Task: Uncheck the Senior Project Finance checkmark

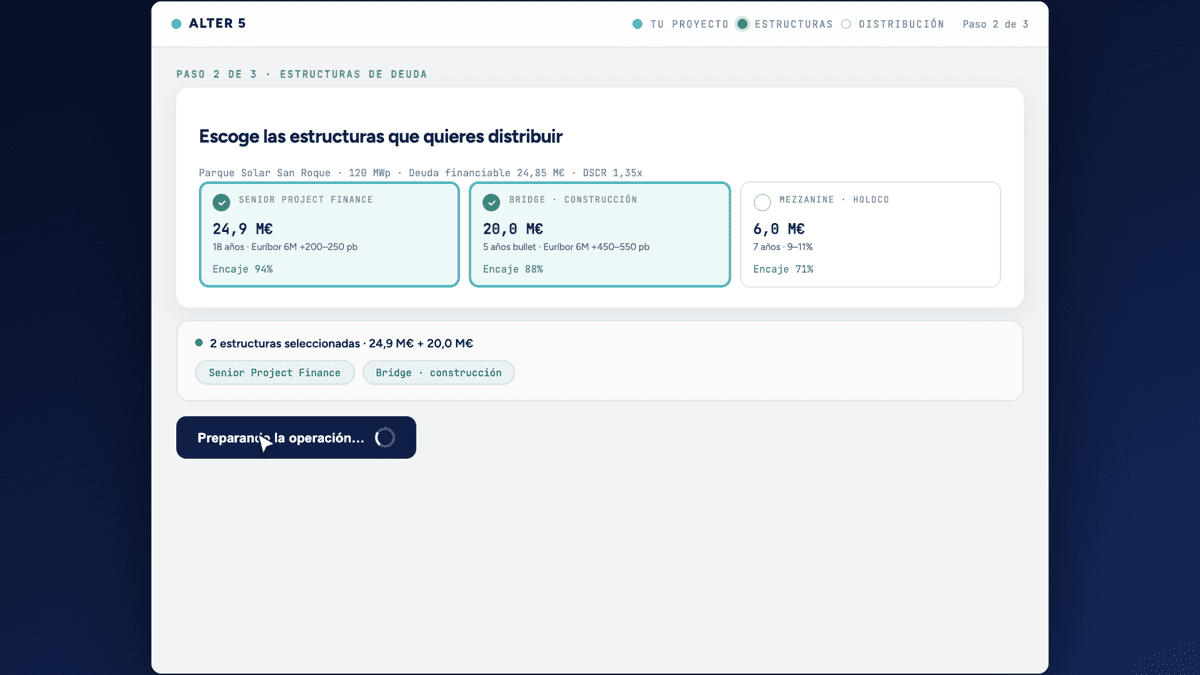Action: click(x=221, y=203)
